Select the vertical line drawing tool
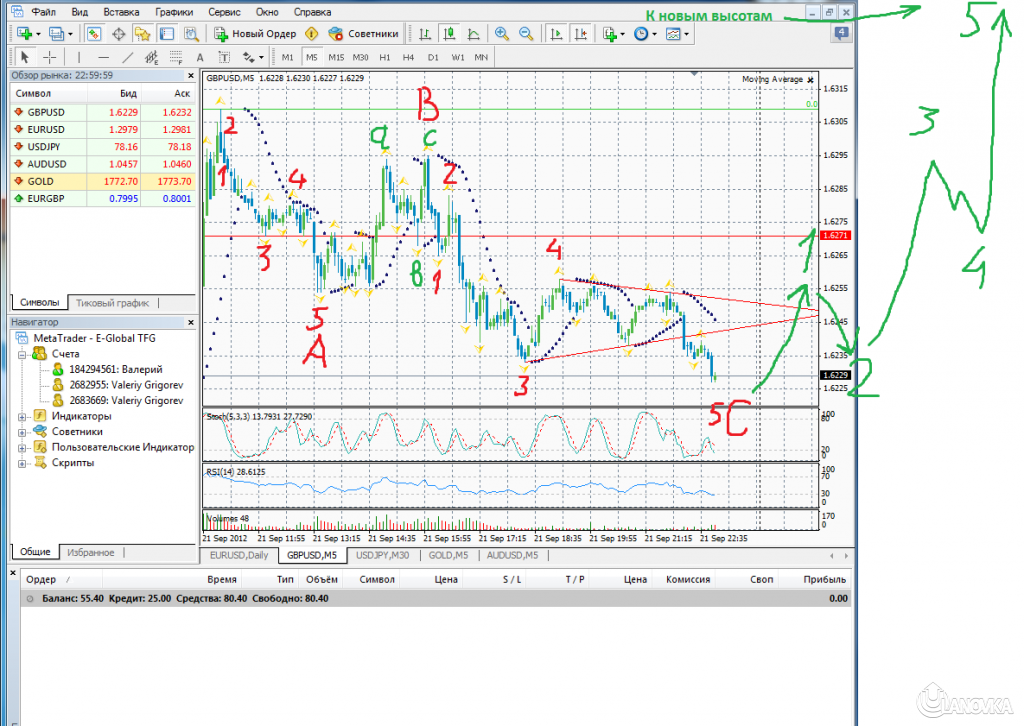Image resolution: width=1024 pixels, height=726 pixels. click(x=76, y=57)
